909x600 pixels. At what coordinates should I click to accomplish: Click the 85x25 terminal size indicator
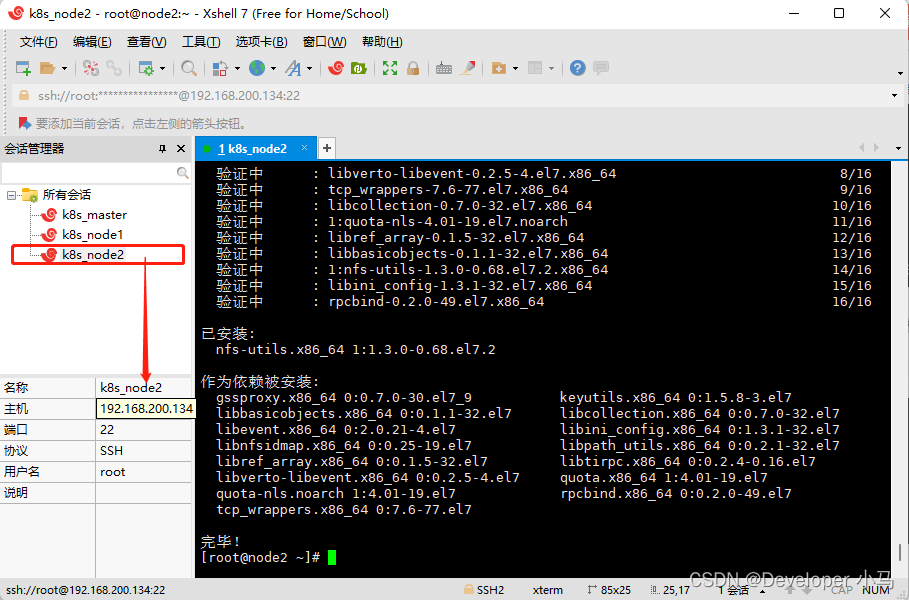[x=609, y=590]
